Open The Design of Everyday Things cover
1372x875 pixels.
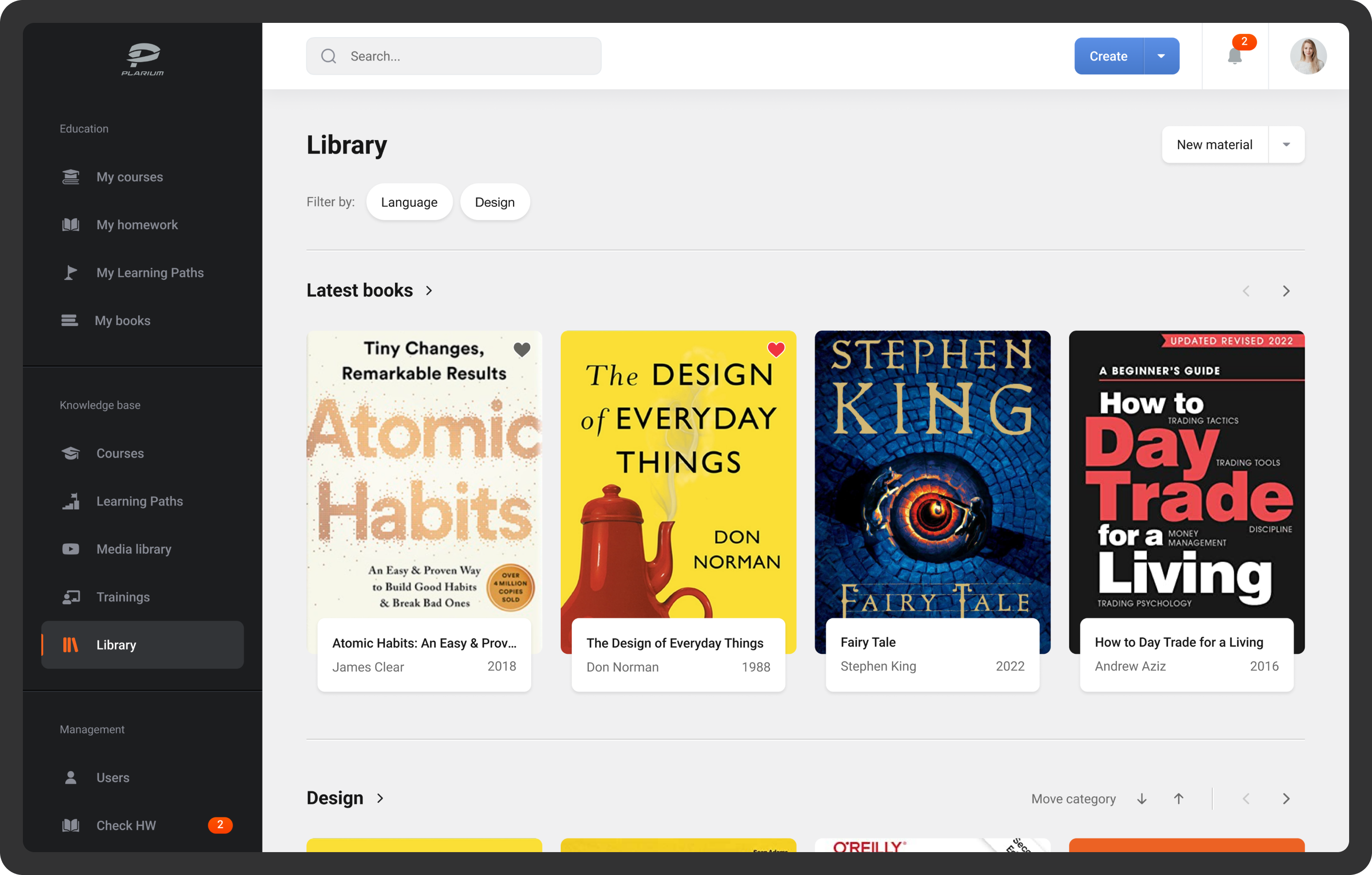point(678,474)
